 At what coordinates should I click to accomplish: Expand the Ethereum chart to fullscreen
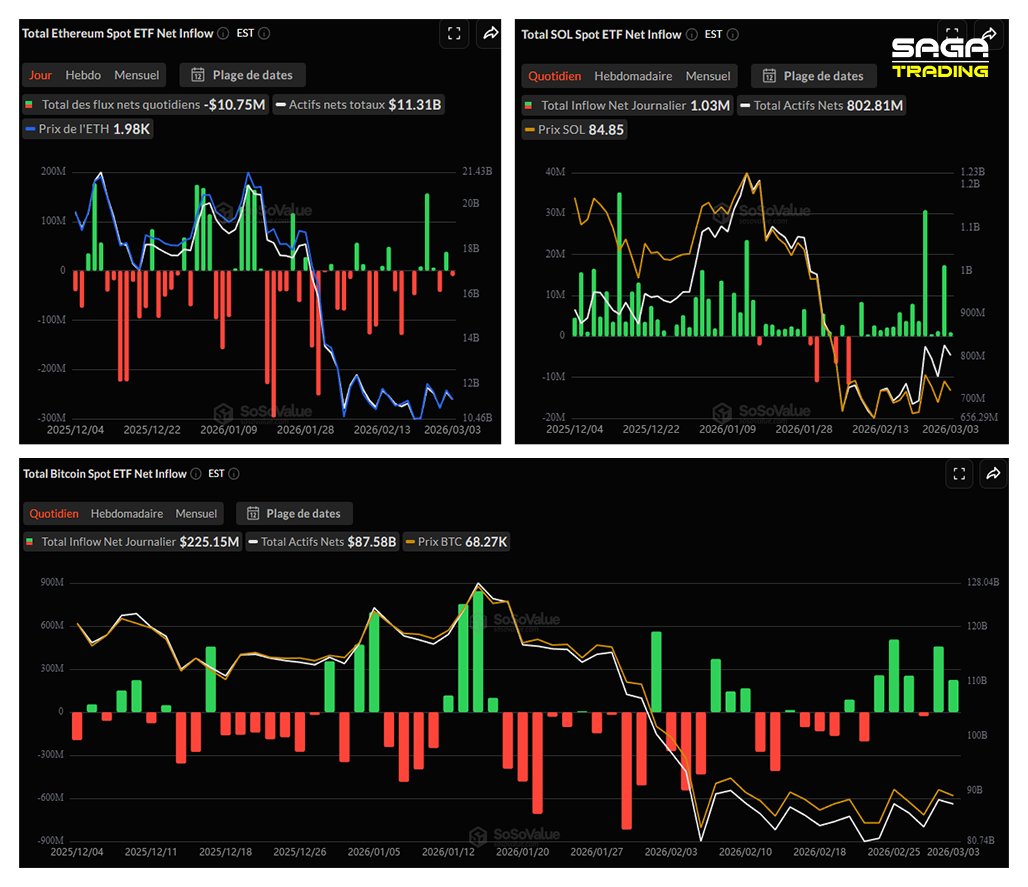(454, 33)
